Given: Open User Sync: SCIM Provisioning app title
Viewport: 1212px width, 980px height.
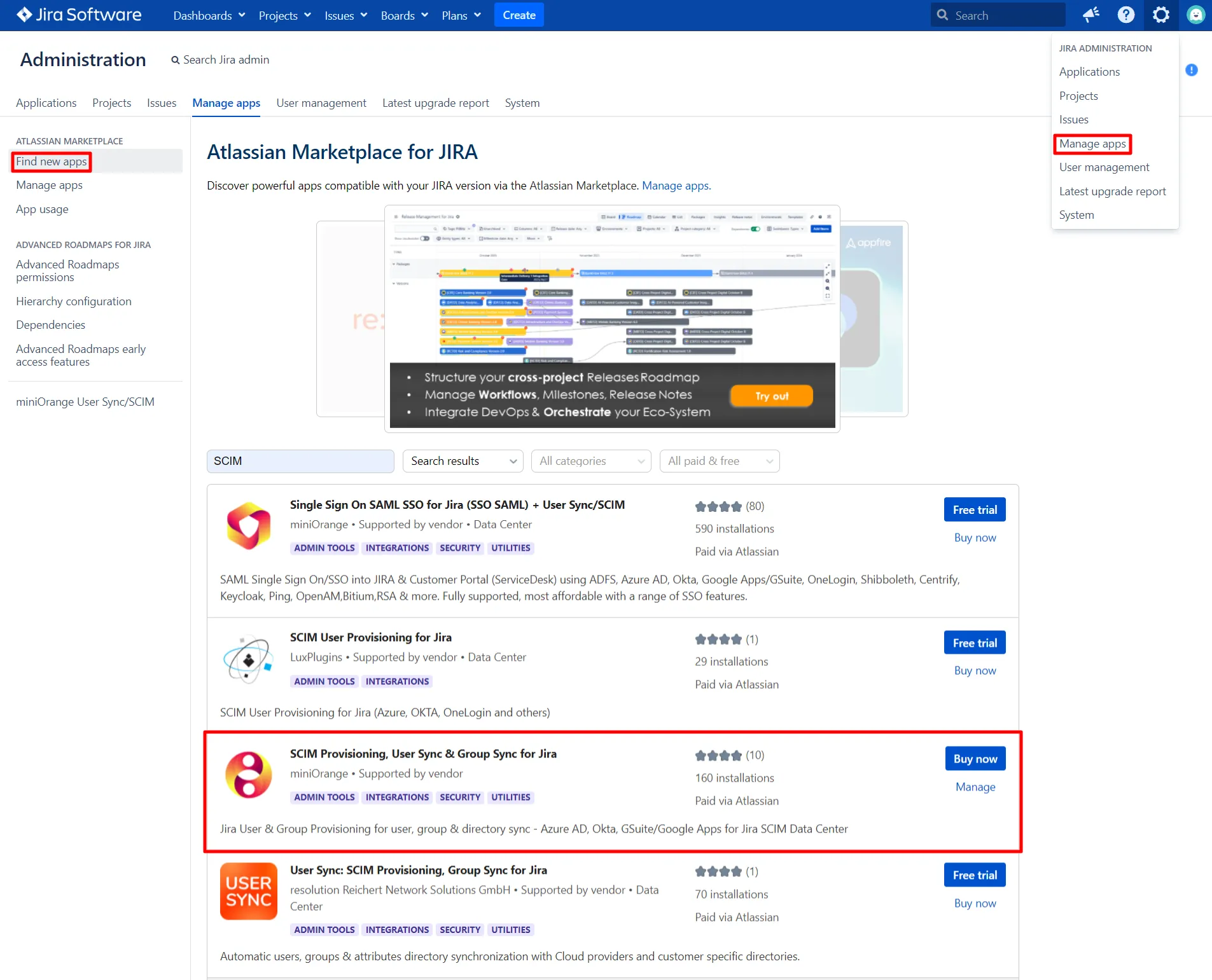Looking at the screenshot, I should click(419, 870).
